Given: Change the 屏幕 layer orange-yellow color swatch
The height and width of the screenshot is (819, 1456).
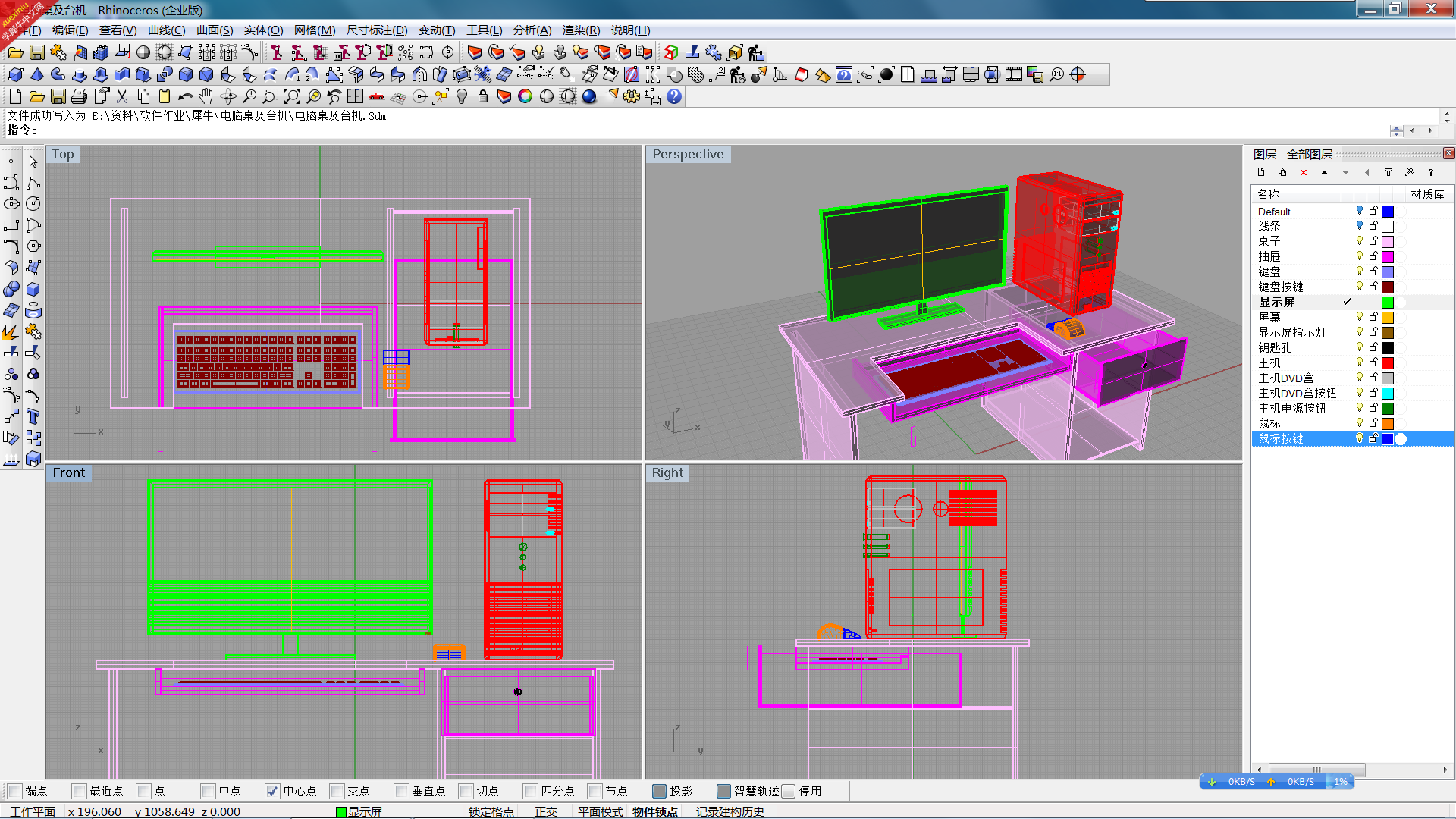Looking at the screenshot, I should [x=1388, y=317].
